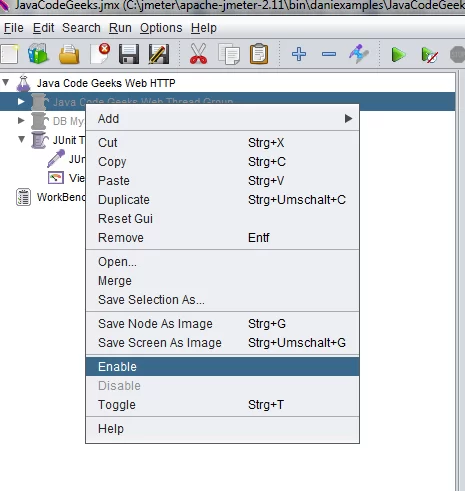Choose Copy in context menu
This screenshot has height=491, width=465.
(222, 162)
